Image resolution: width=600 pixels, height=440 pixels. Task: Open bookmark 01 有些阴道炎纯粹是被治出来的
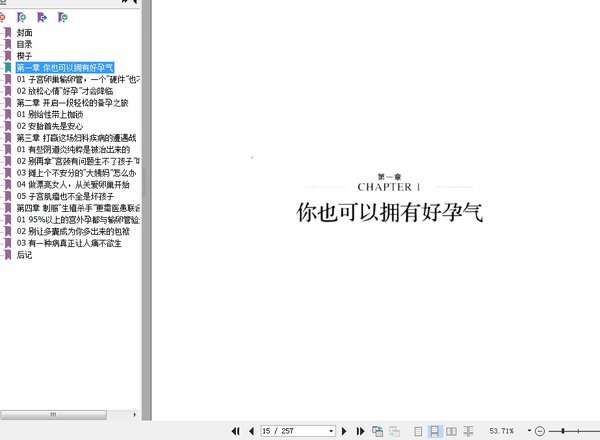point(73,150)
